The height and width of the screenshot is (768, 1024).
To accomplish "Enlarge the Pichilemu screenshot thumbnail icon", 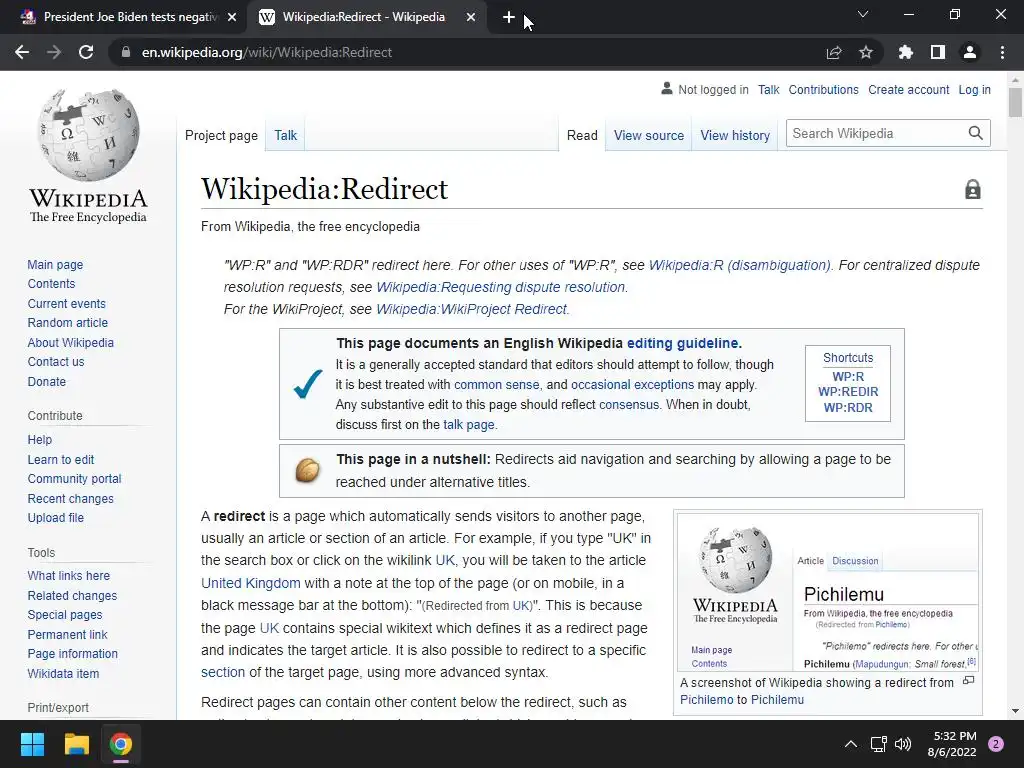I will (x=968, y=680).
